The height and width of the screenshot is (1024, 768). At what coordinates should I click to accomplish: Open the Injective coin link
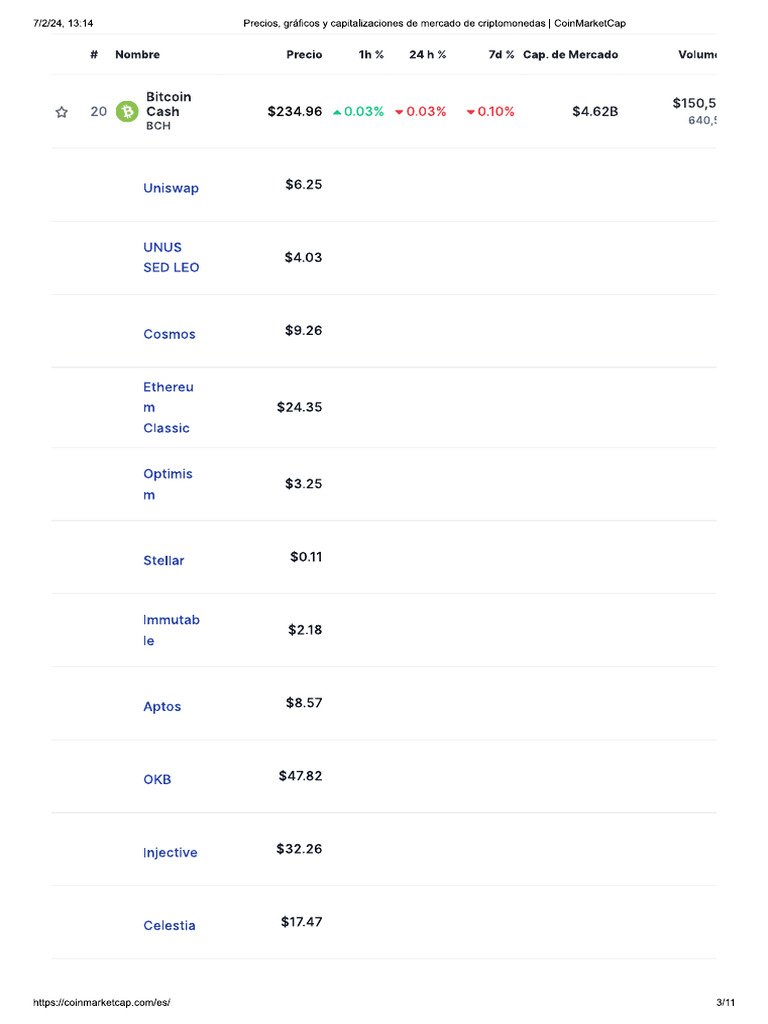point(170,853)
